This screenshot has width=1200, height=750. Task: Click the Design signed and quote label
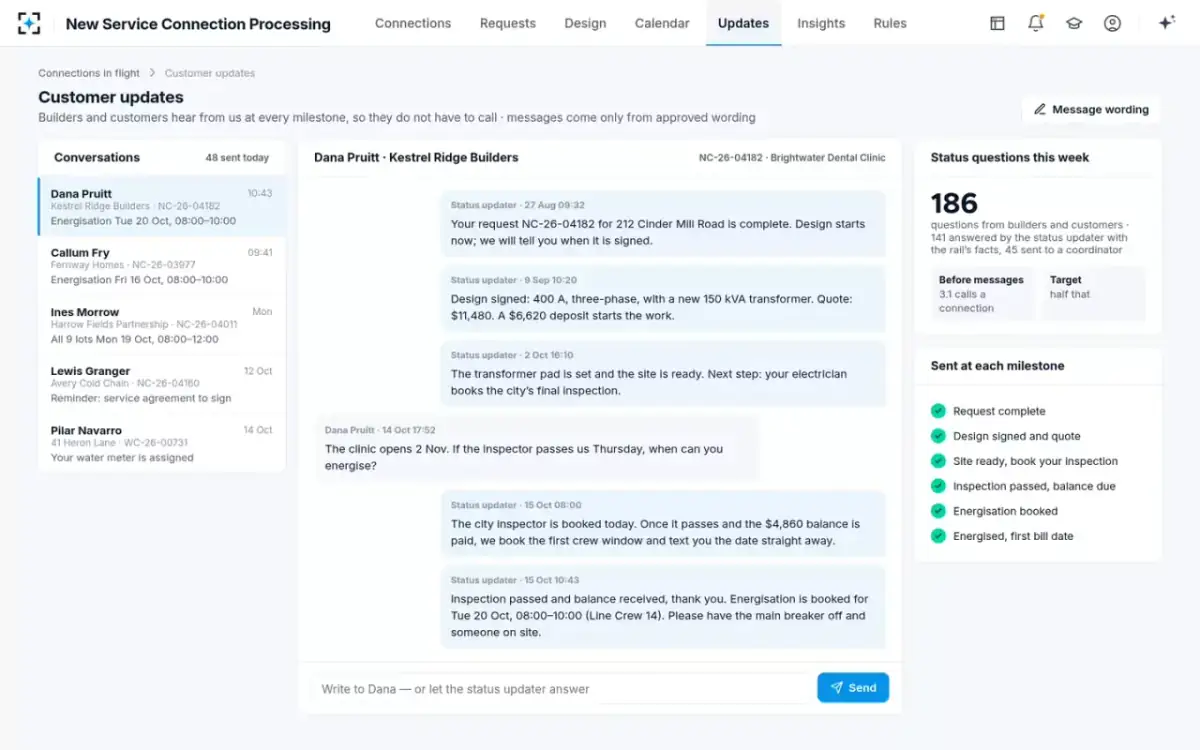click(x=1016, y=436)
